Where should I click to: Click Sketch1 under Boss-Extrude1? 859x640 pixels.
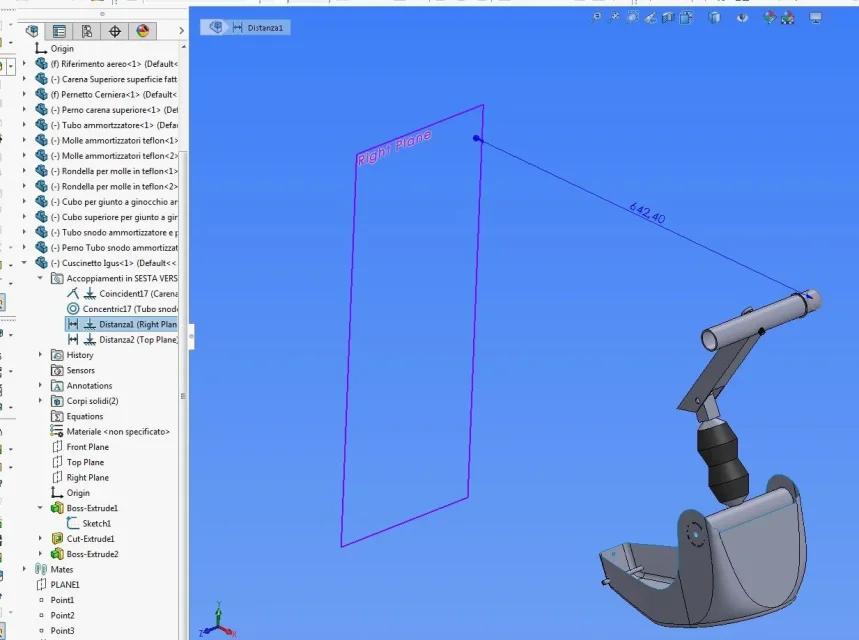click(96, 523)
